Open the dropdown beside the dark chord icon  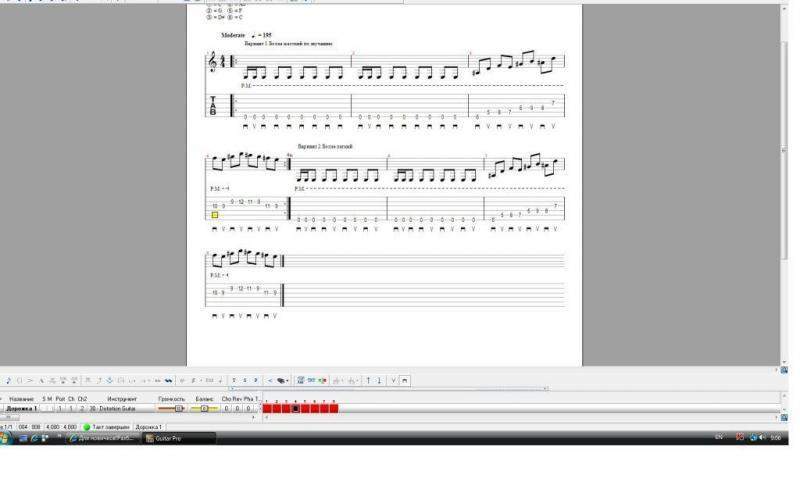[287, 381]
